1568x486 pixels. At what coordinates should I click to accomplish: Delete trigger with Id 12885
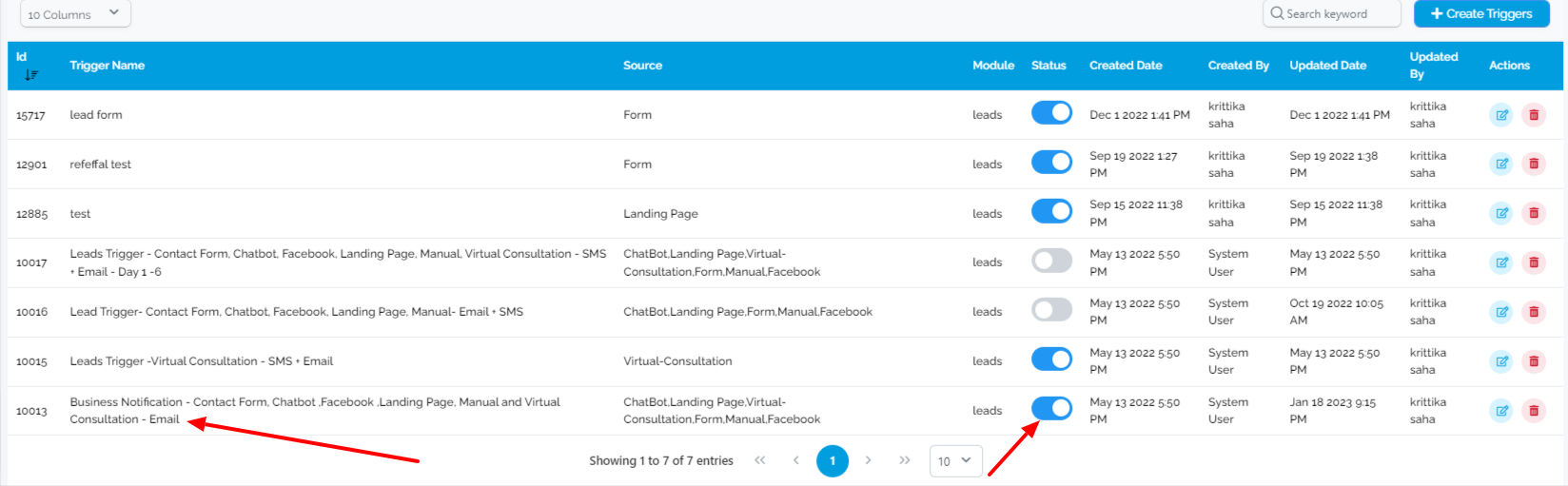pyautogui.click(x=1534, y=213)
